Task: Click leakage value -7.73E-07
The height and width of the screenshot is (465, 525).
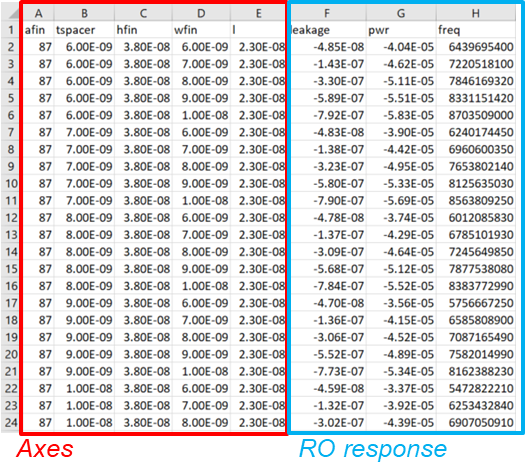Action: click(327, 371)
